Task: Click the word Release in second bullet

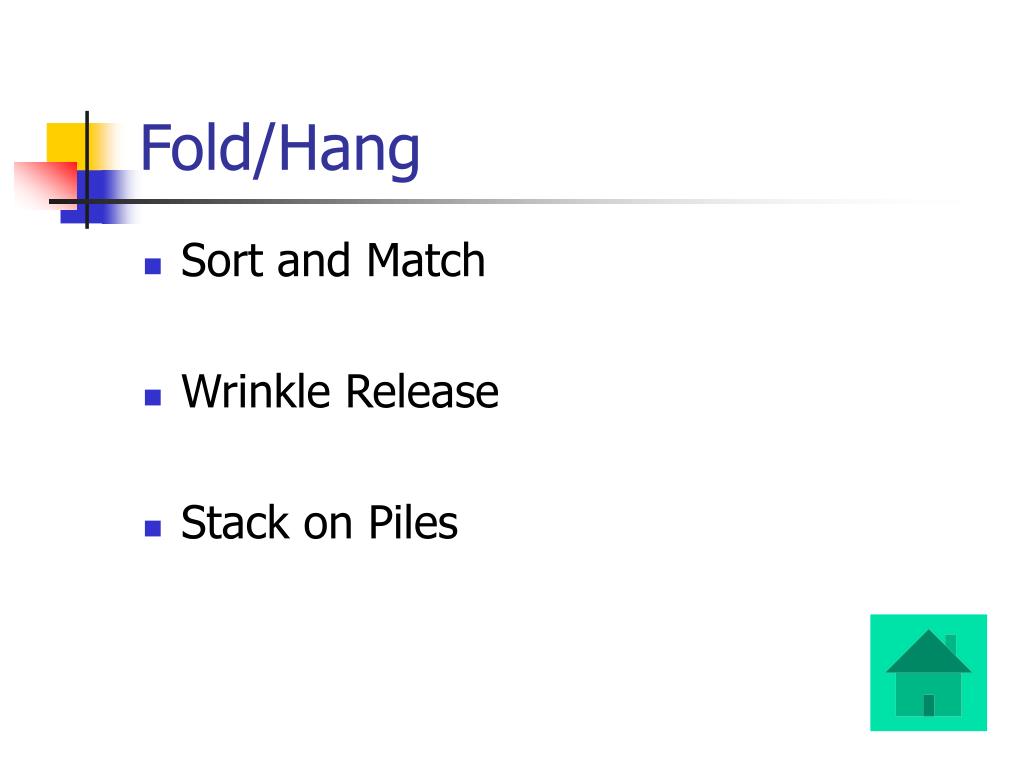Action: [422, 392]
